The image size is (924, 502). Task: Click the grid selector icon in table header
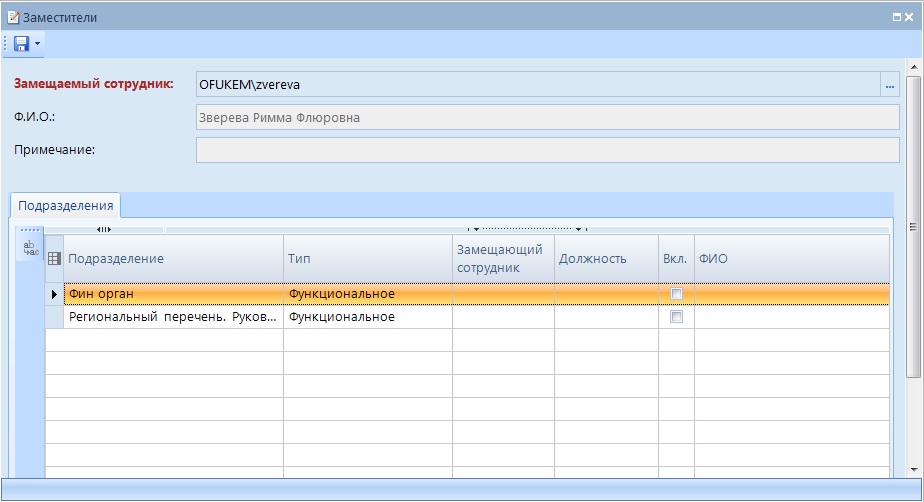[x=55, y=259]
